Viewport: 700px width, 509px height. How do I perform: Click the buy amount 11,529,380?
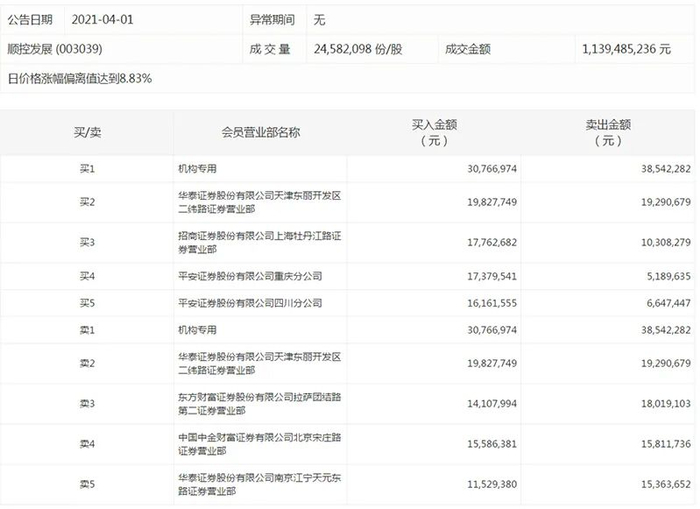pyautogui.click(x=492, y=484)
